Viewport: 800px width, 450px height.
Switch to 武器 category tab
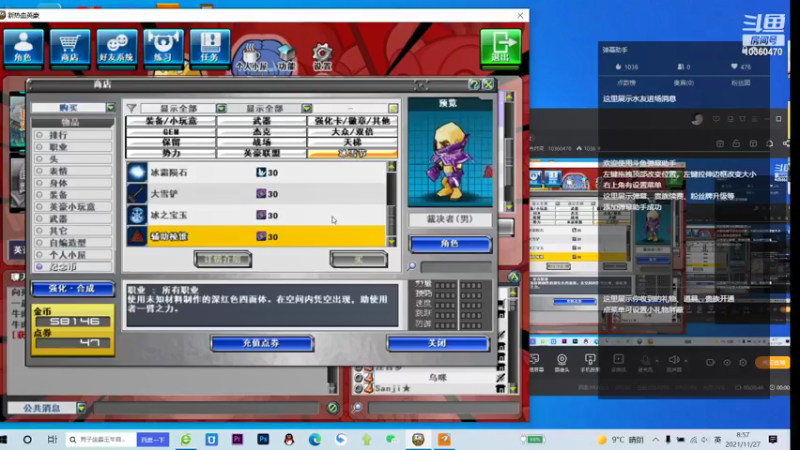(x=261, y=121)
